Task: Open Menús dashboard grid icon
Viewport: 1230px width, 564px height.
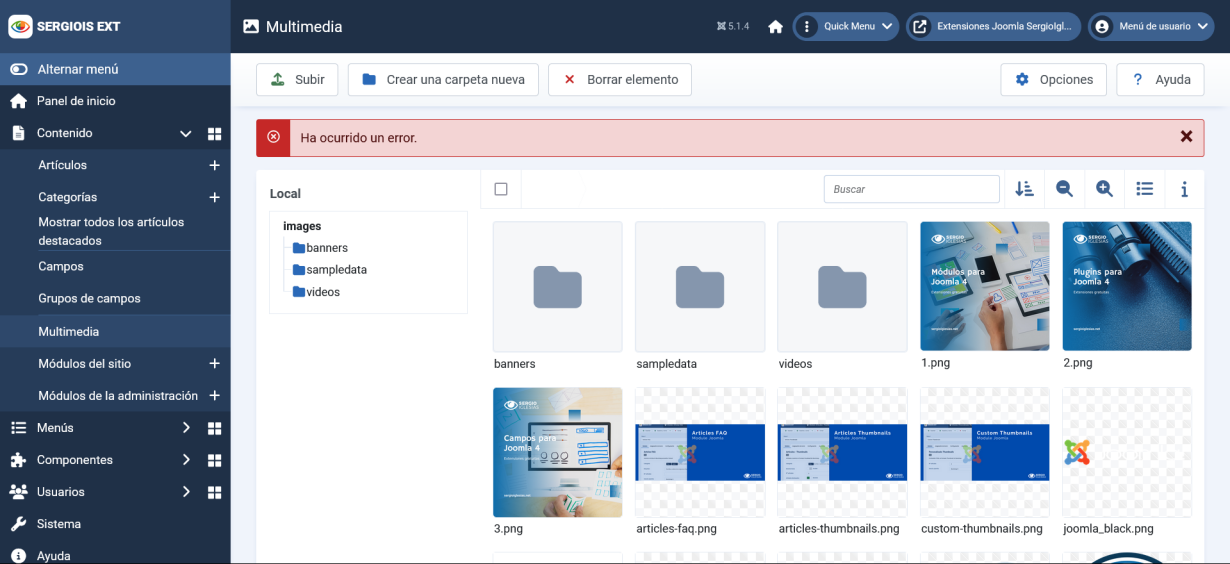Action: [x=214, y=428]
